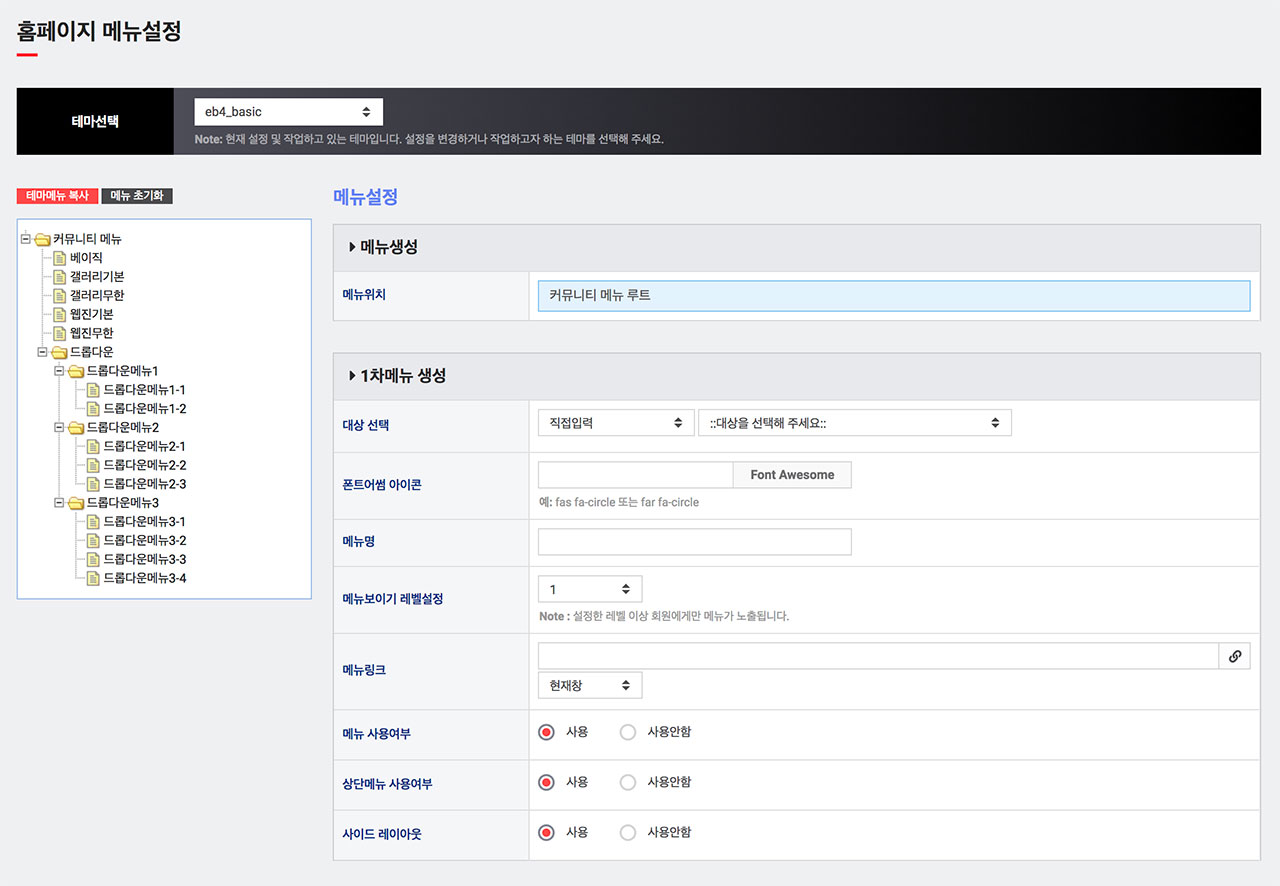Click into the 메뉴명 input field
The width and height of the screenshot is (1280, 886).
pyautogui.click(x=695, y=542)
